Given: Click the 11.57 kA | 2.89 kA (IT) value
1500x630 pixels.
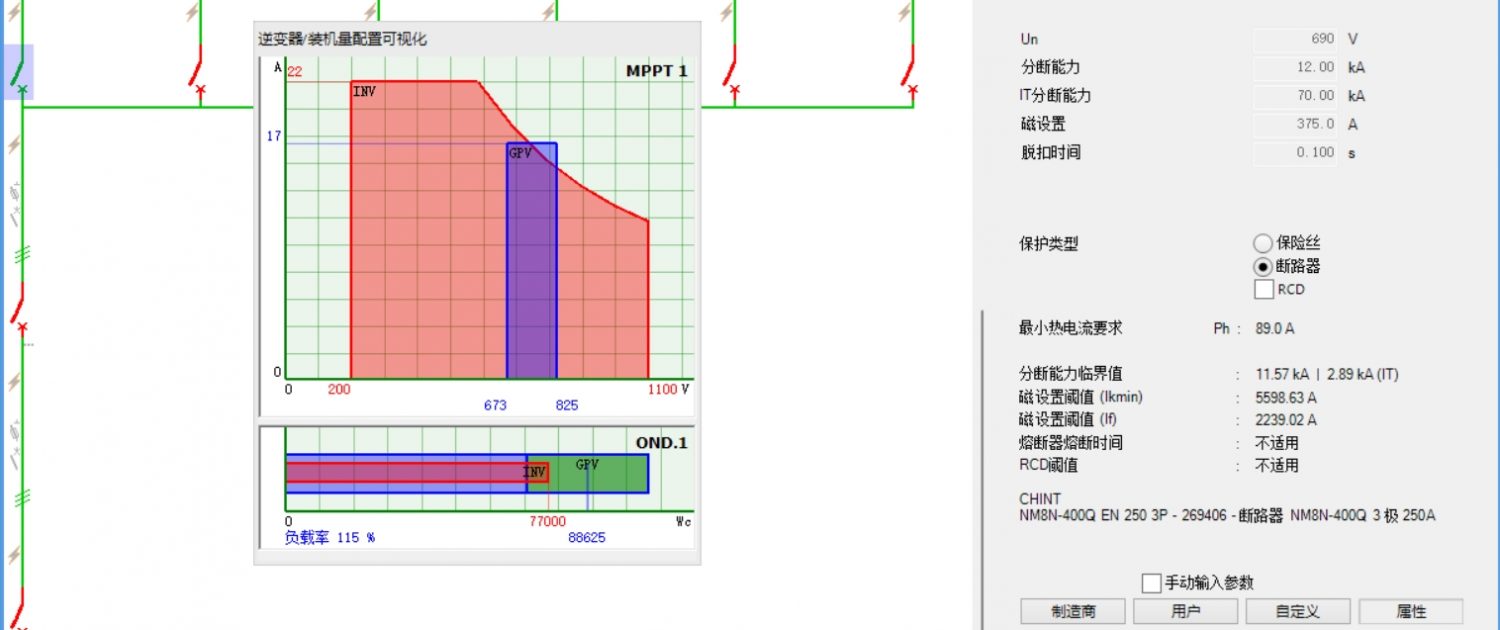Looking at the screenshot, I should coord(1327,374).
